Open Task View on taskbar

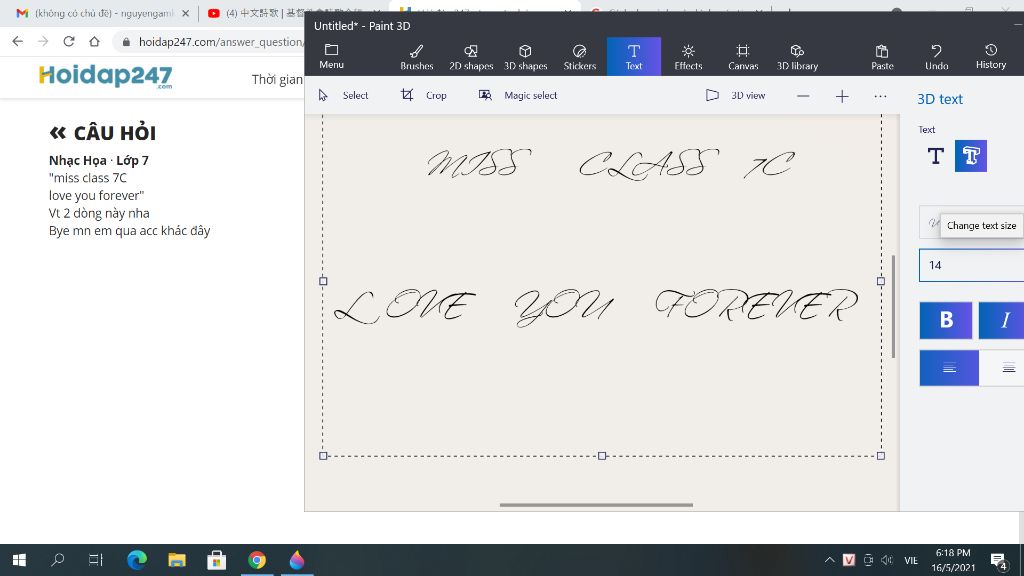coord(96,560)
